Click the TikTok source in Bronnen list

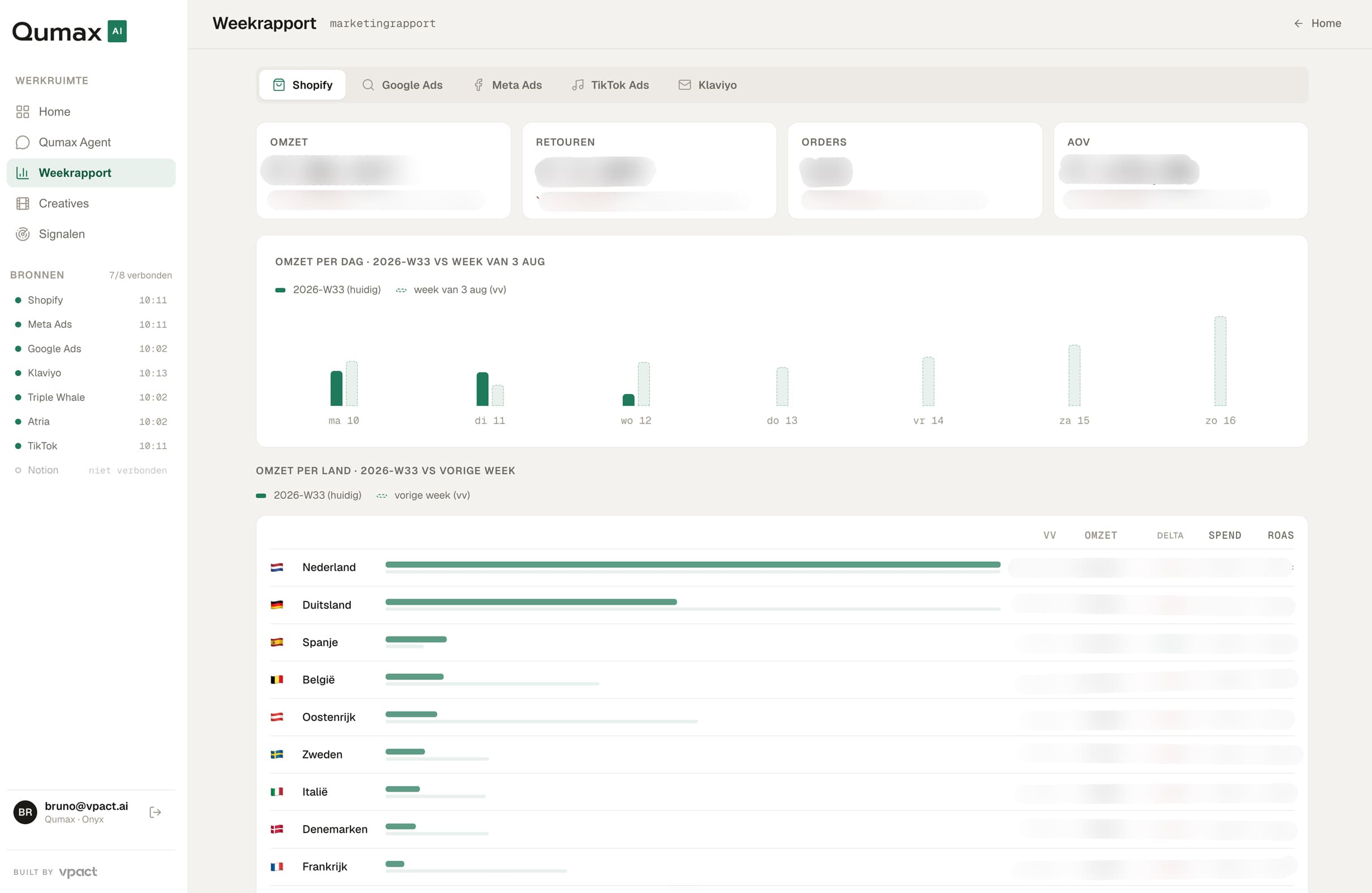tap(91, 446)
